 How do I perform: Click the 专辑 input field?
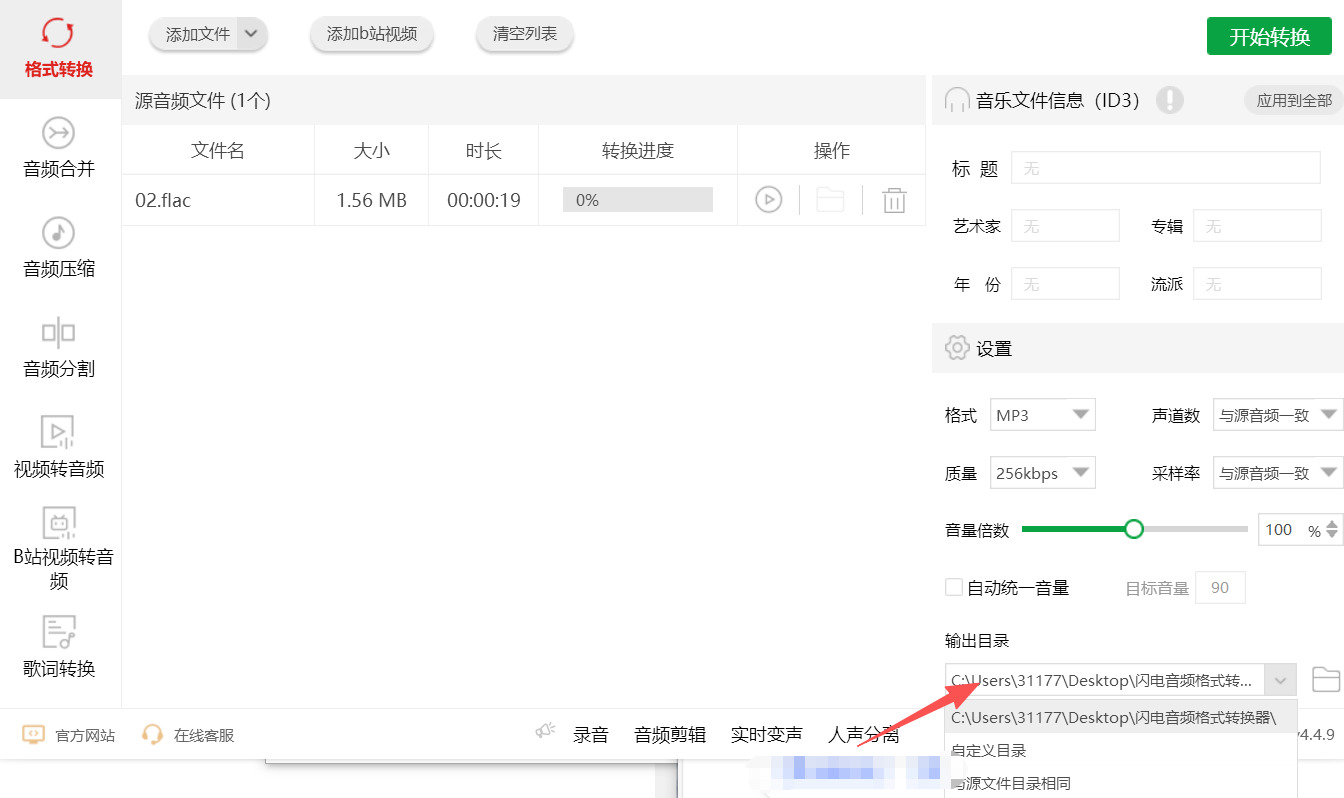1257,226
